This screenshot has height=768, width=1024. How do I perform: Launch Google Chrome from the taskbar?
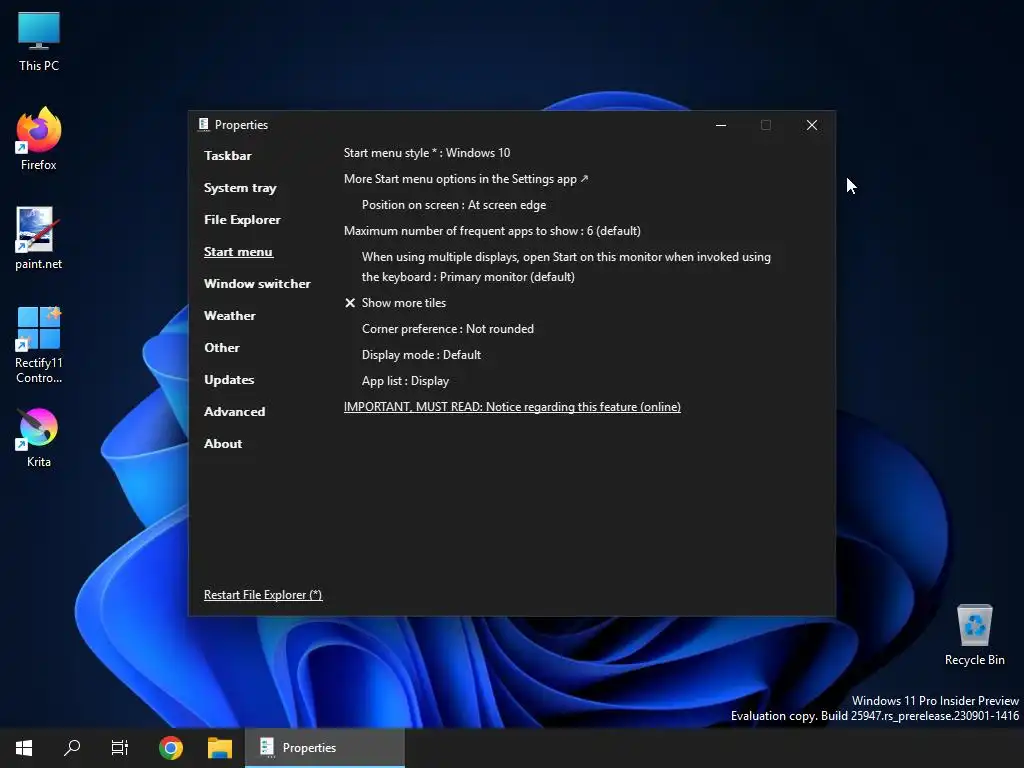click(x=170, y=748)
